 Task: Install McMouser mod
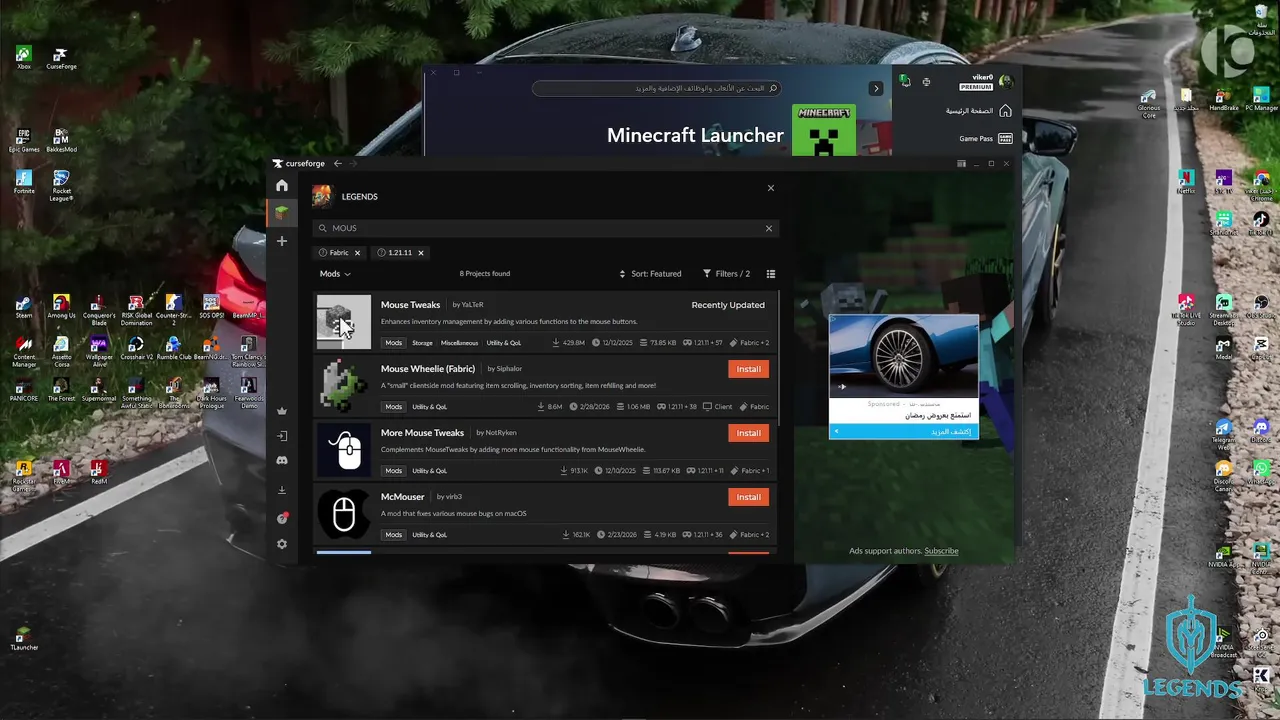pyautogui.click(x=748, y=497)
